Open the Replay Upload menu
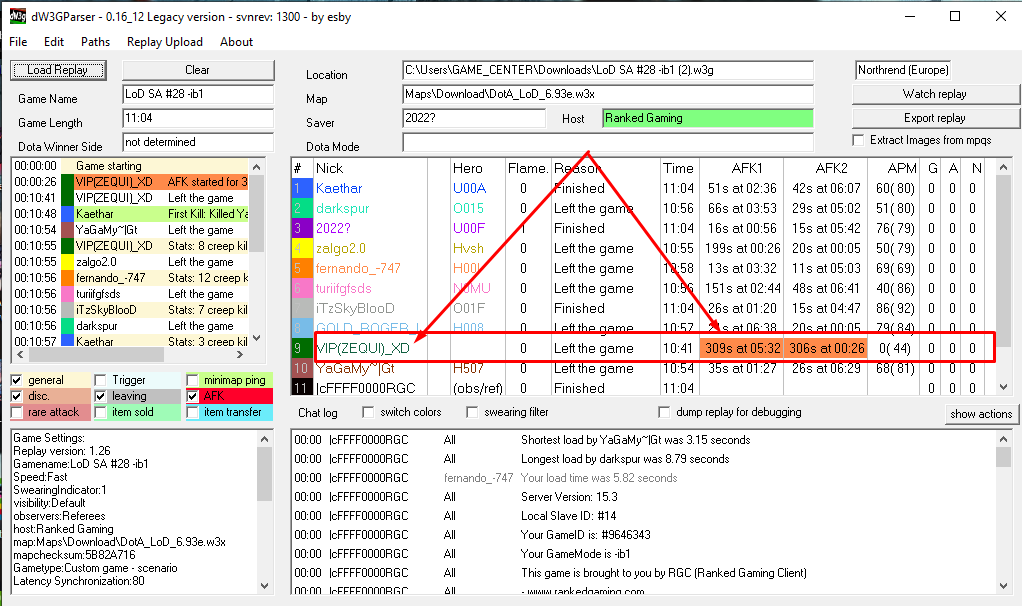The height and width of the screenshot is (606, 1022). [x=165, y=42]
